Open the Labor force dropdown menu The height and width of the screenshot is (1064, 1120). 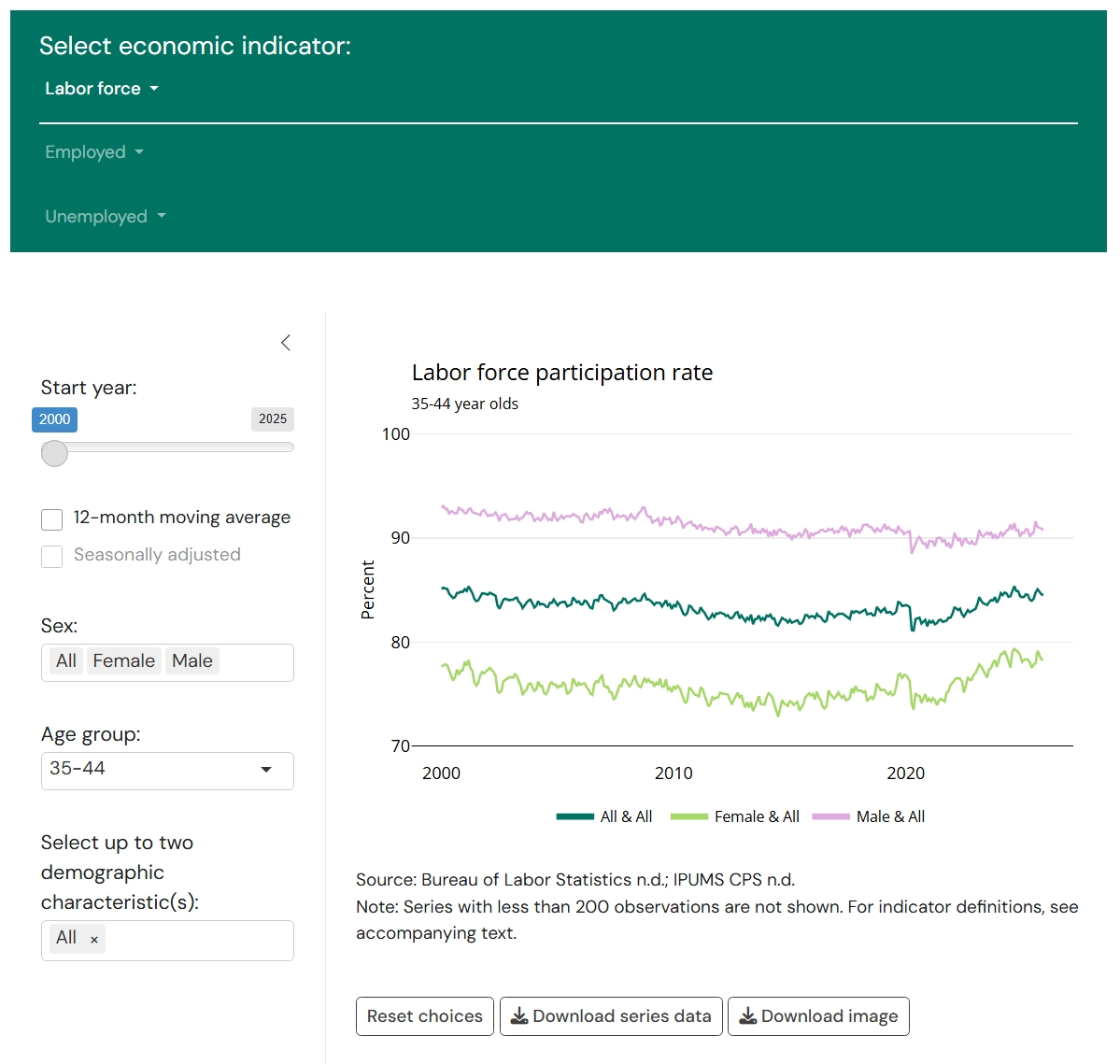tap(102, 89)
